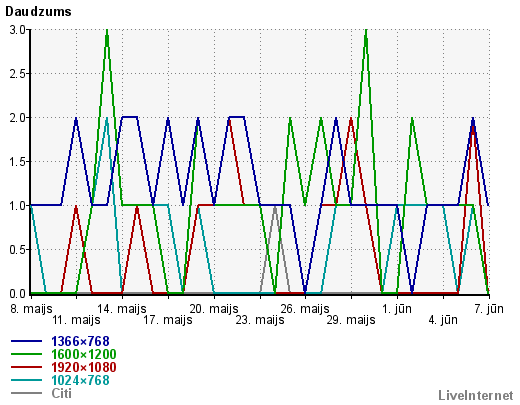Click the 23. maijs date label

(260, 320)
